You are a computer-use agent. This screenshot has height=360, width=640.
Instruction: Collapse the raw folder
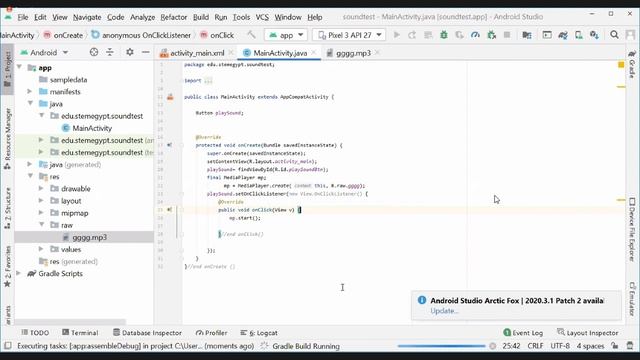click(x=42, y=225)
